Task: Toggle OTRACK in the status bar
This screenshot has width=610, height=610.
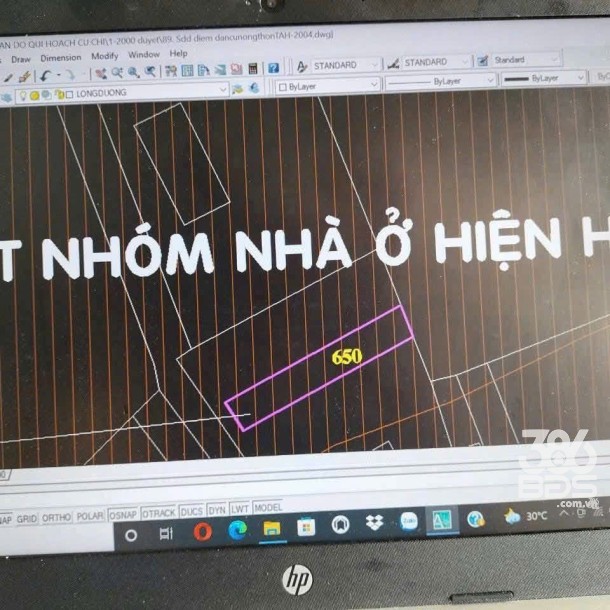Action: [x=159, y=514]
